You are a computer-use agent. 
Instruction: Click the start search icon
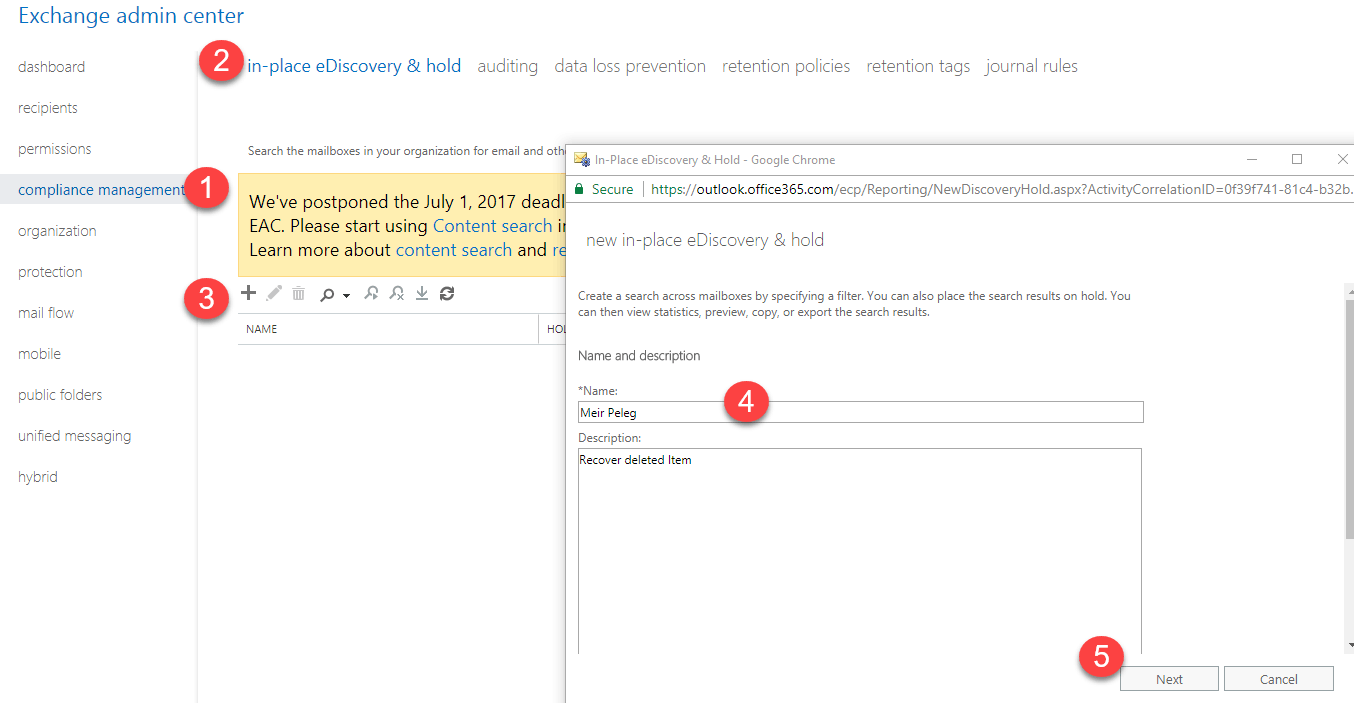click(371, 293)
